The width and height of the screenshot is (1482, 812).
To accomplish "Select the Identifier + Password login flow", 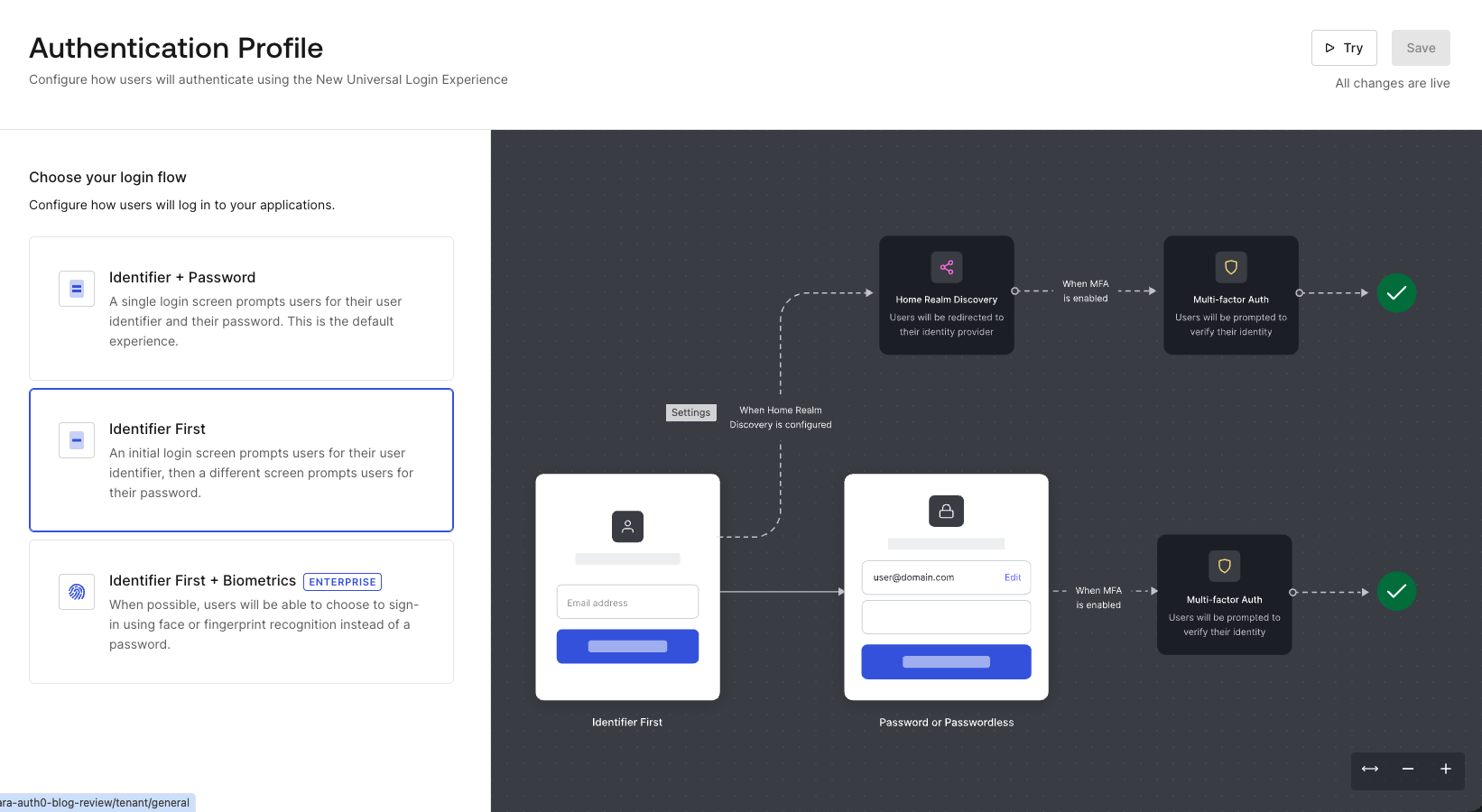I will pos(241,309).
